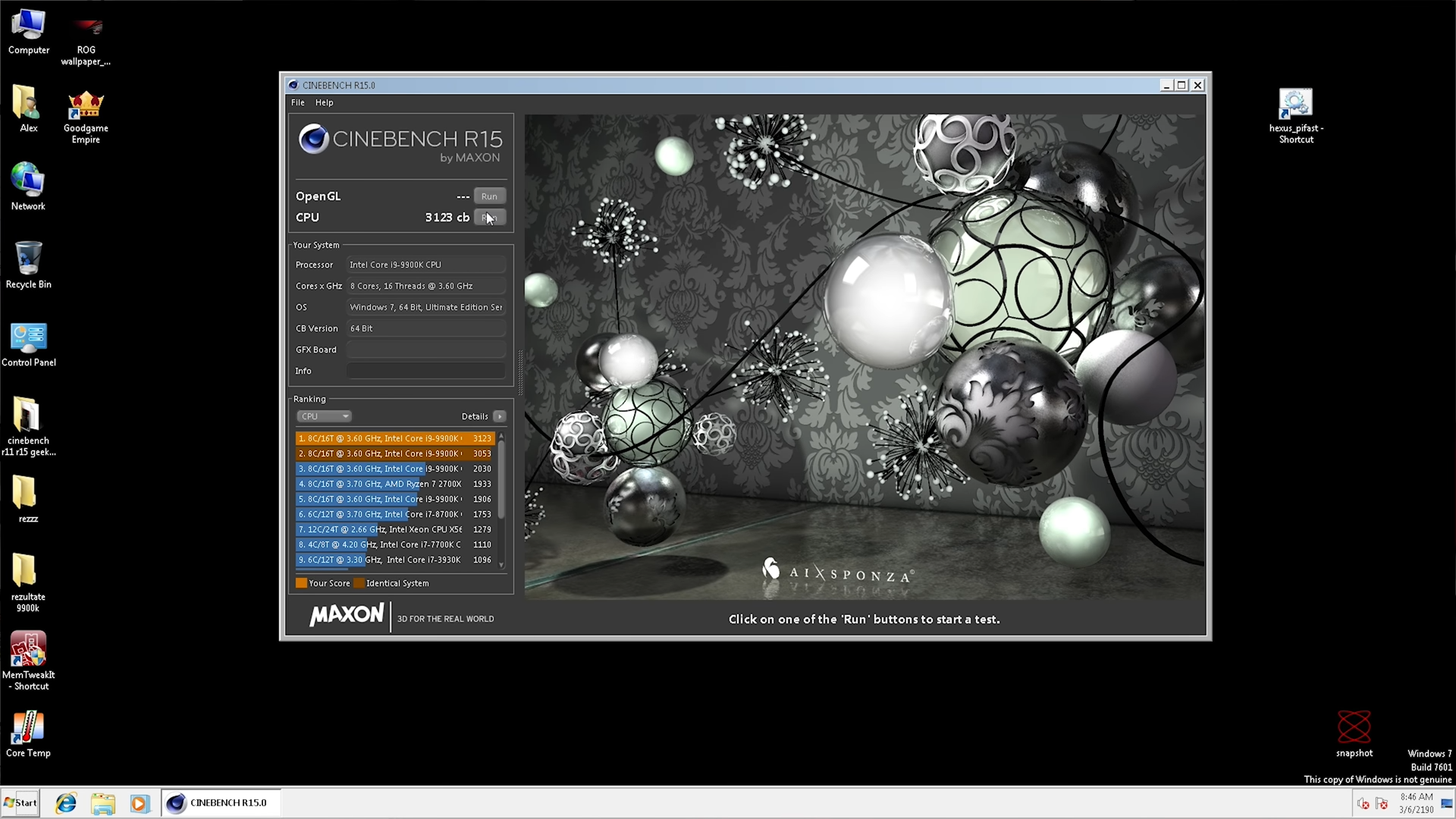Select the Core i7-7700K ranking row
This screenshot has width=1456, height=819.
[x=395, y=544]
